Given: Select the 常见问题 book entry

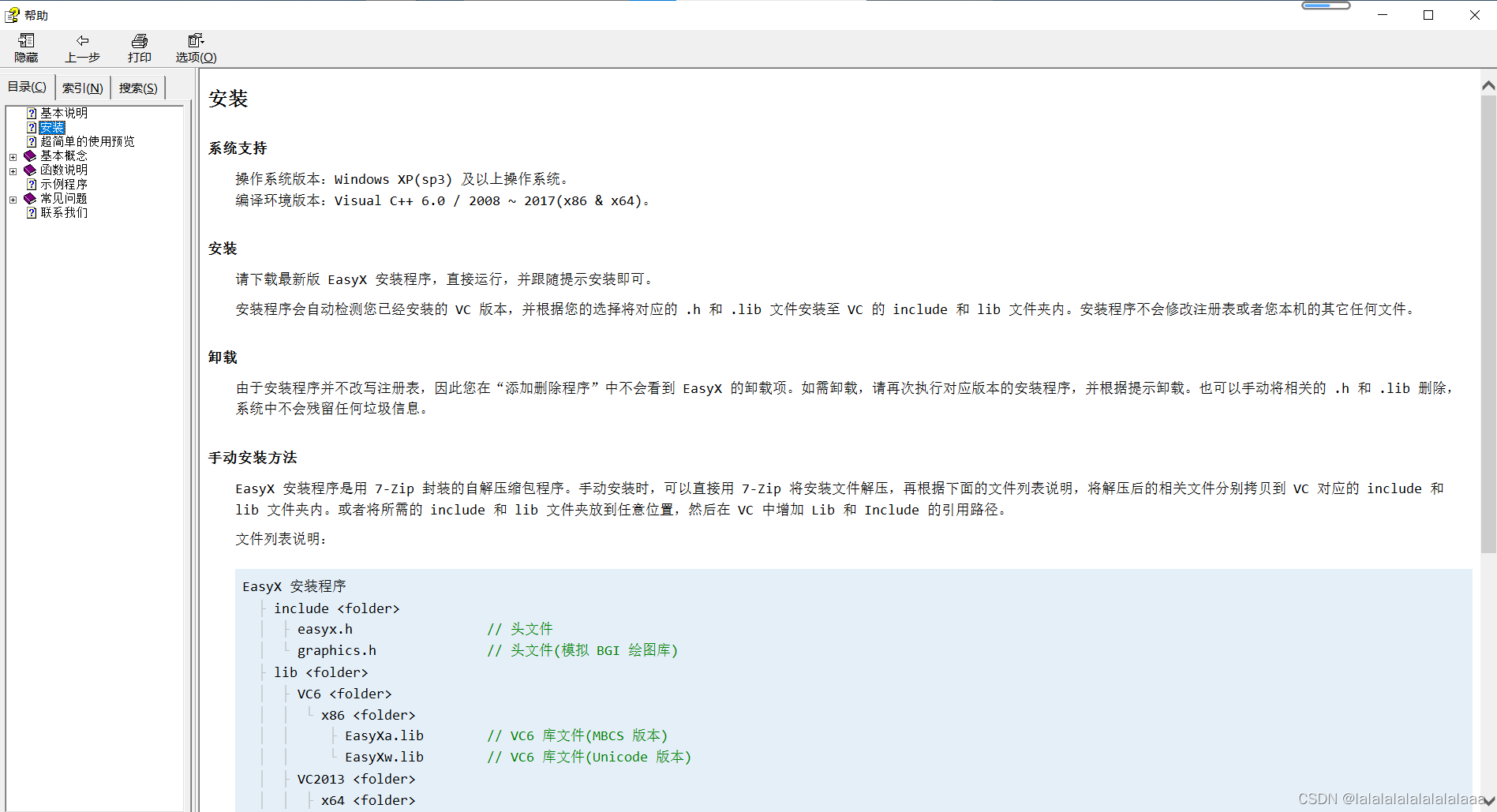Looking at the screenshot, I should (64, 199).
